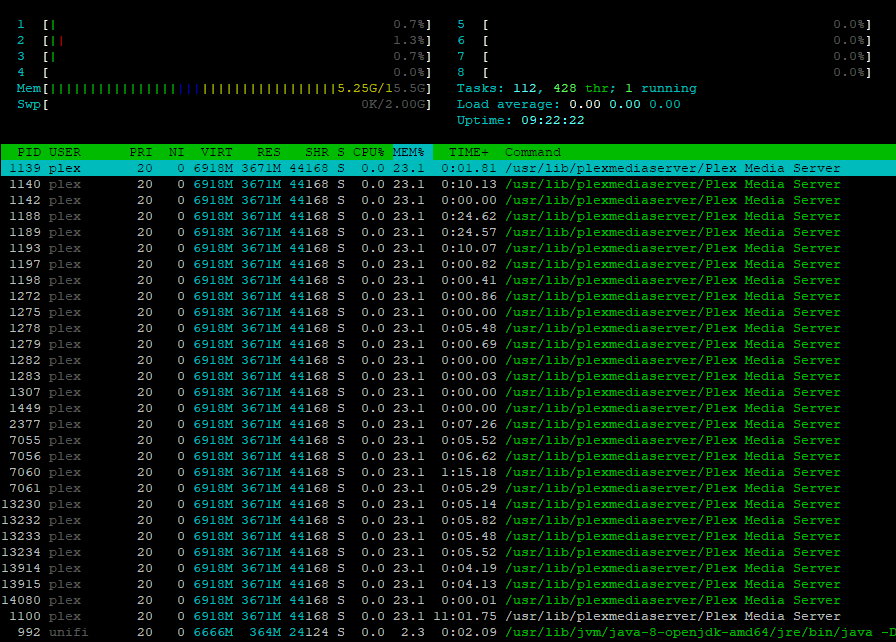The width and height of the screenshot is (896, 642).
Task: Sort by the VIRT column header
Action: pos(217,152)
